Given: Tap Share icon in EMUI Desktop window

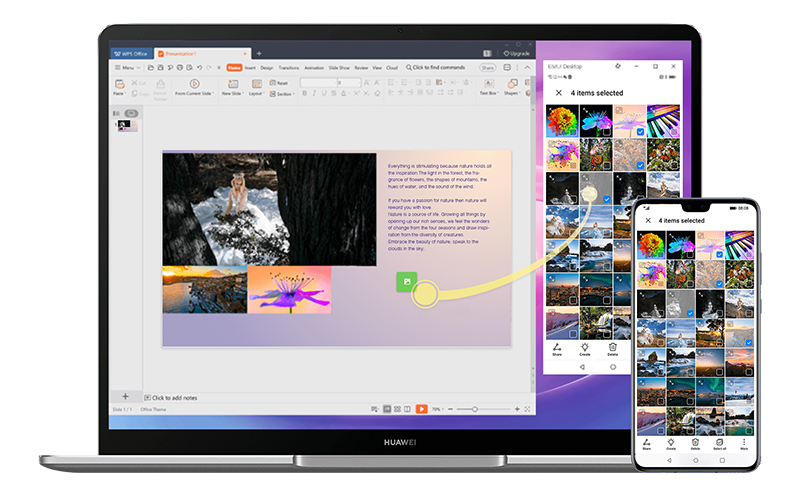Looking at the screenshot, I should pos(557,349).
